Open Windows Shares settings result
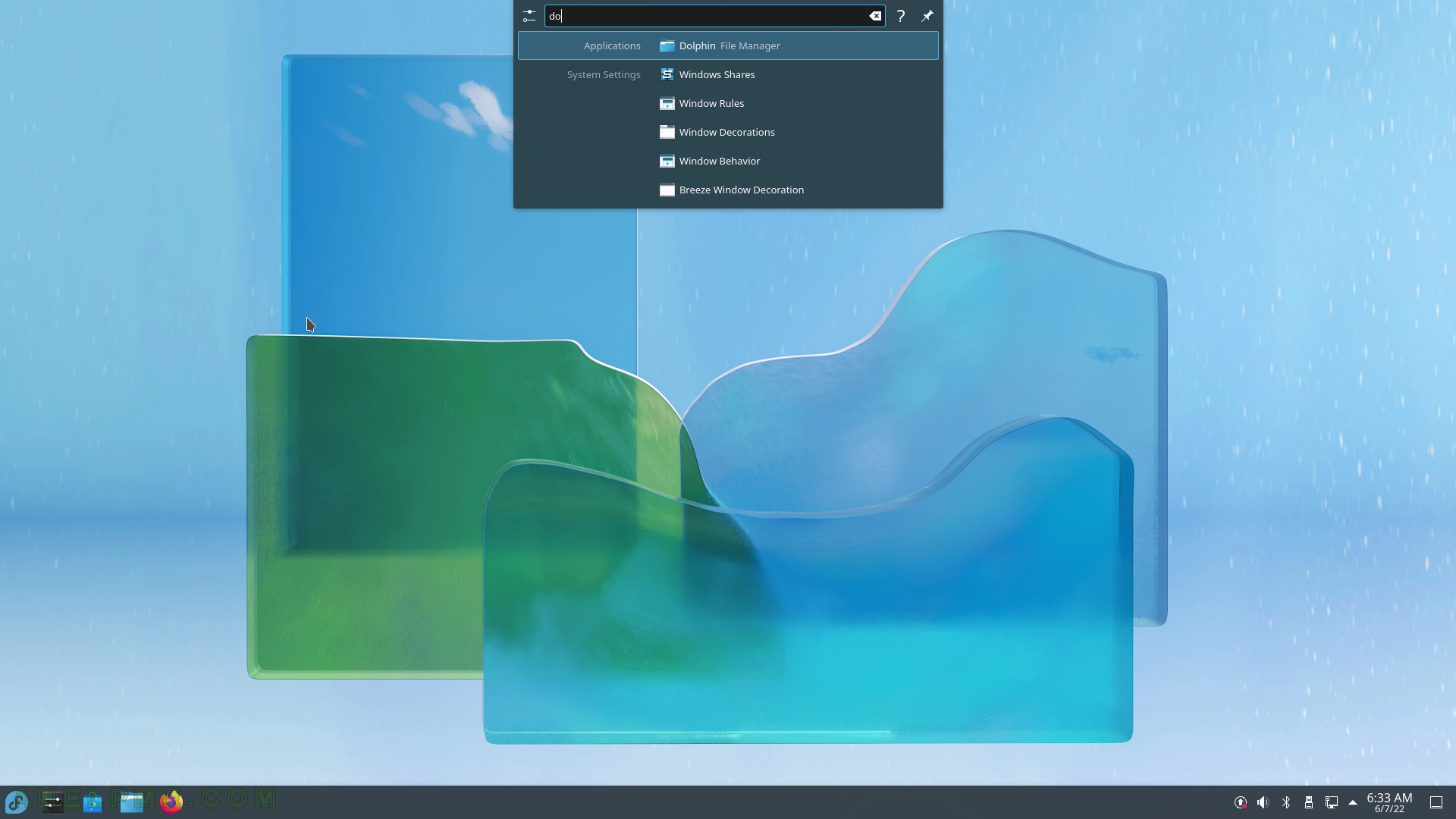This screenshot has width=1456, height=819. [x=728, y=74]
